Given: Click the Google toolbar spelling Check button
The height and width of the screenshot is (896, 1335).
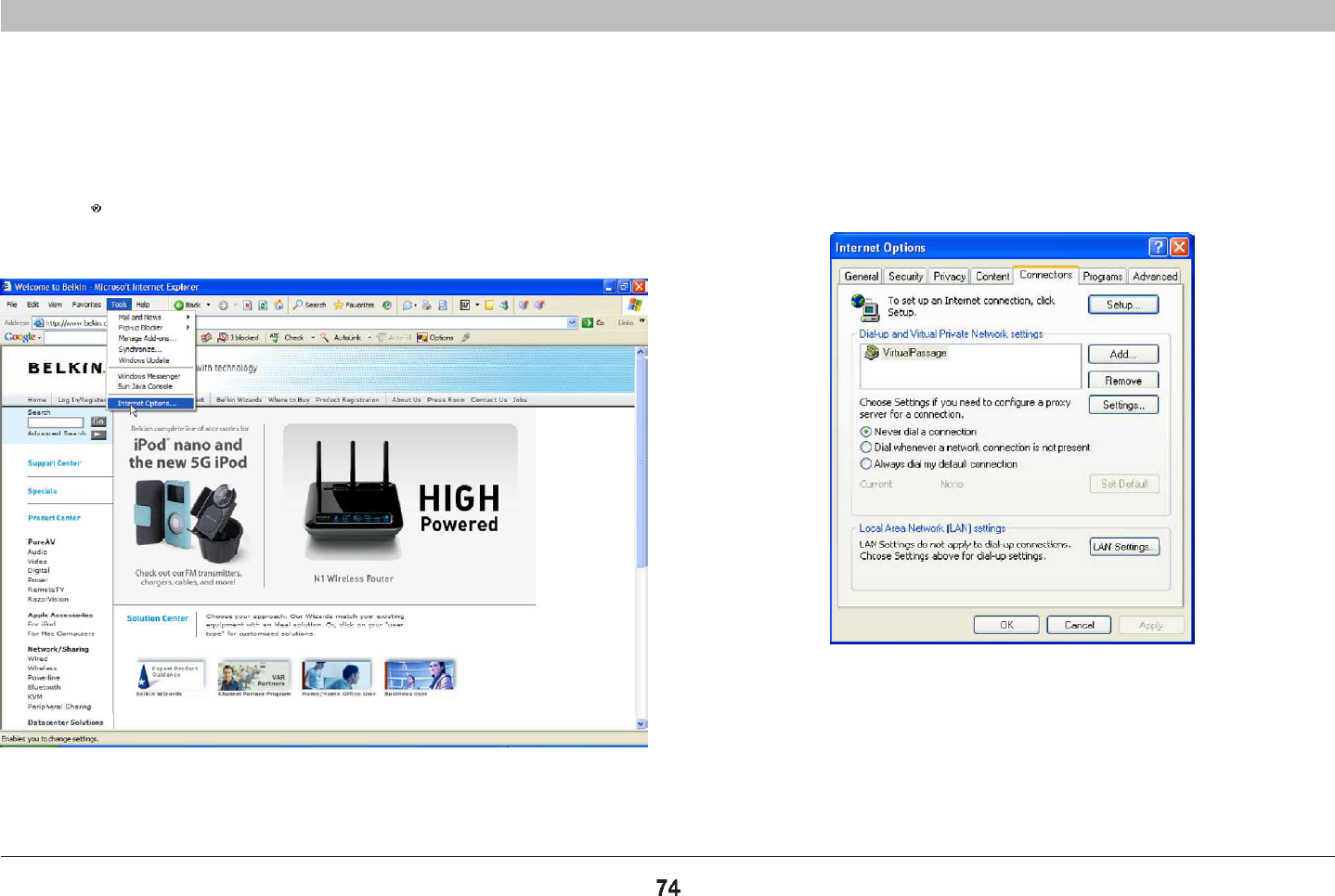Looking at the screenshot, I should 287,338.
